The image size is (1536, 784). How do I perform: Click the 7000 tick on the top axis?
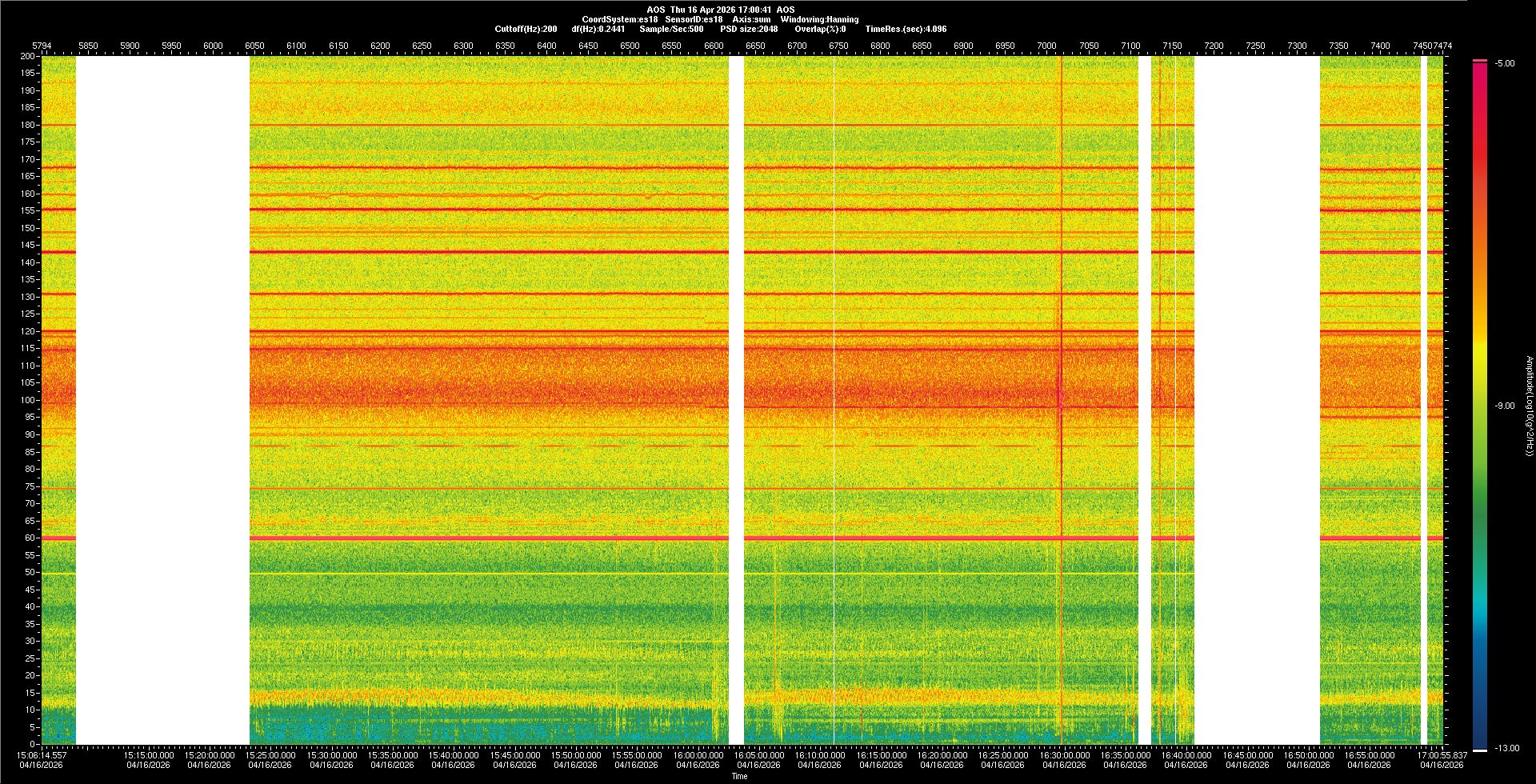(x=1046, y=46)
